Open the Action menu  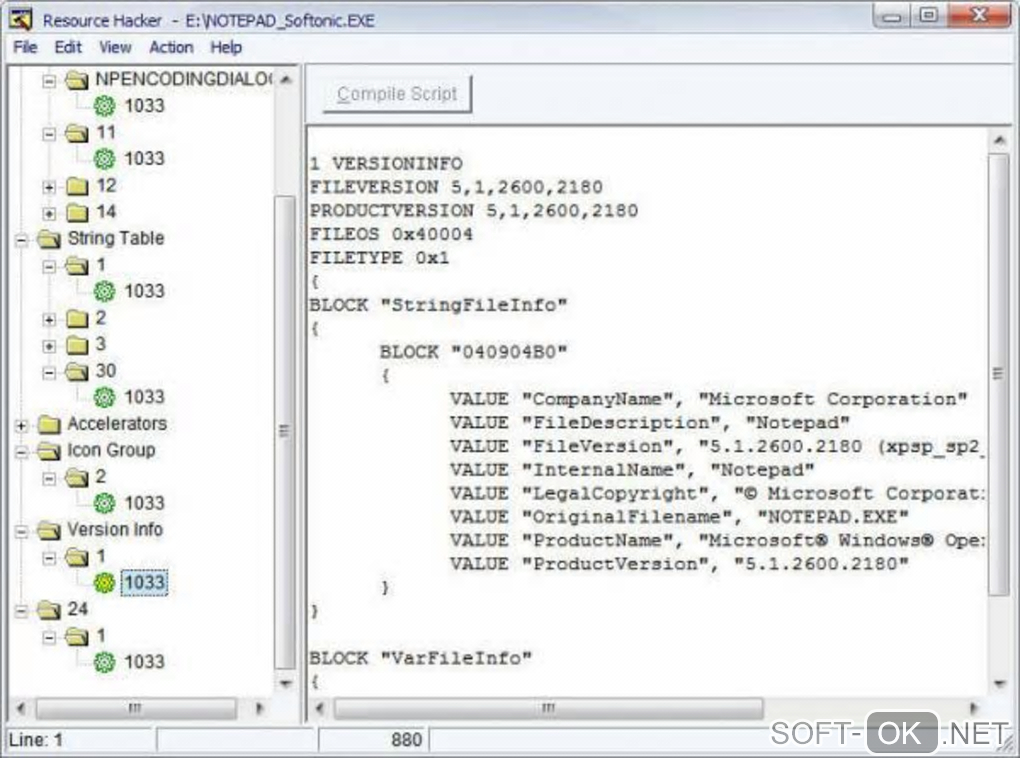pyautogui.click(x=171, y=47)
